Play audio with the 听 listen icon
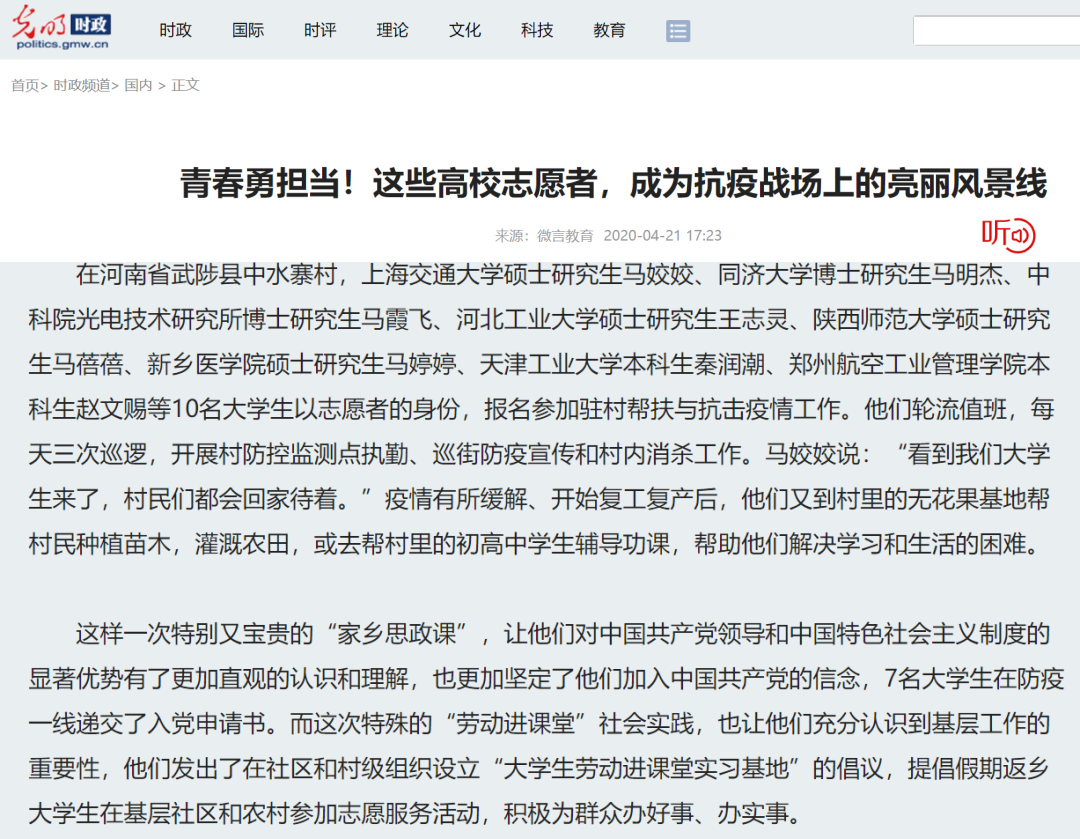1080x839 pixels. point(1008,235)
